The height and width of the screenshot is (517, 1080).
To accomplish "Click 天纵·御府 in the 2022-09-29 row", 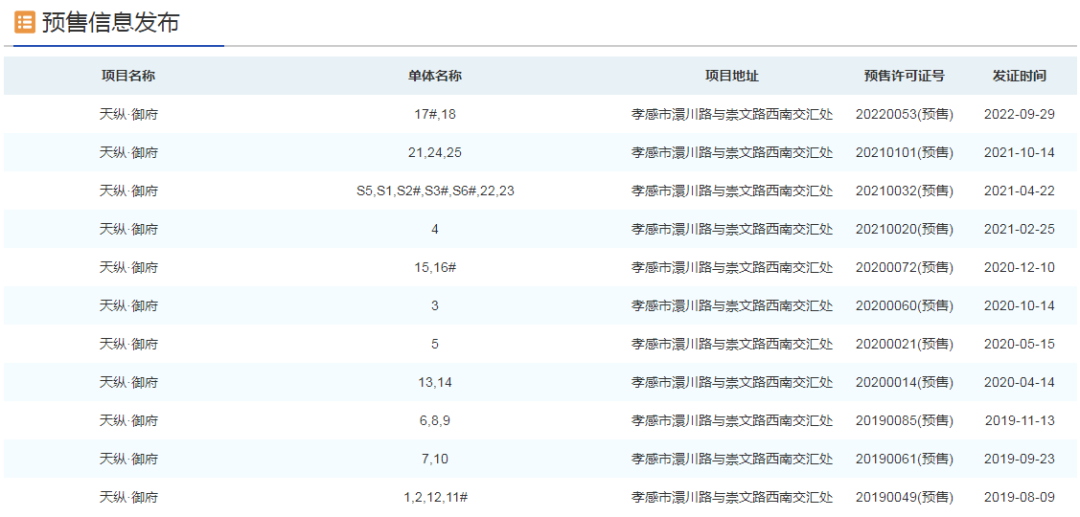I will click(x=128, y=114).
